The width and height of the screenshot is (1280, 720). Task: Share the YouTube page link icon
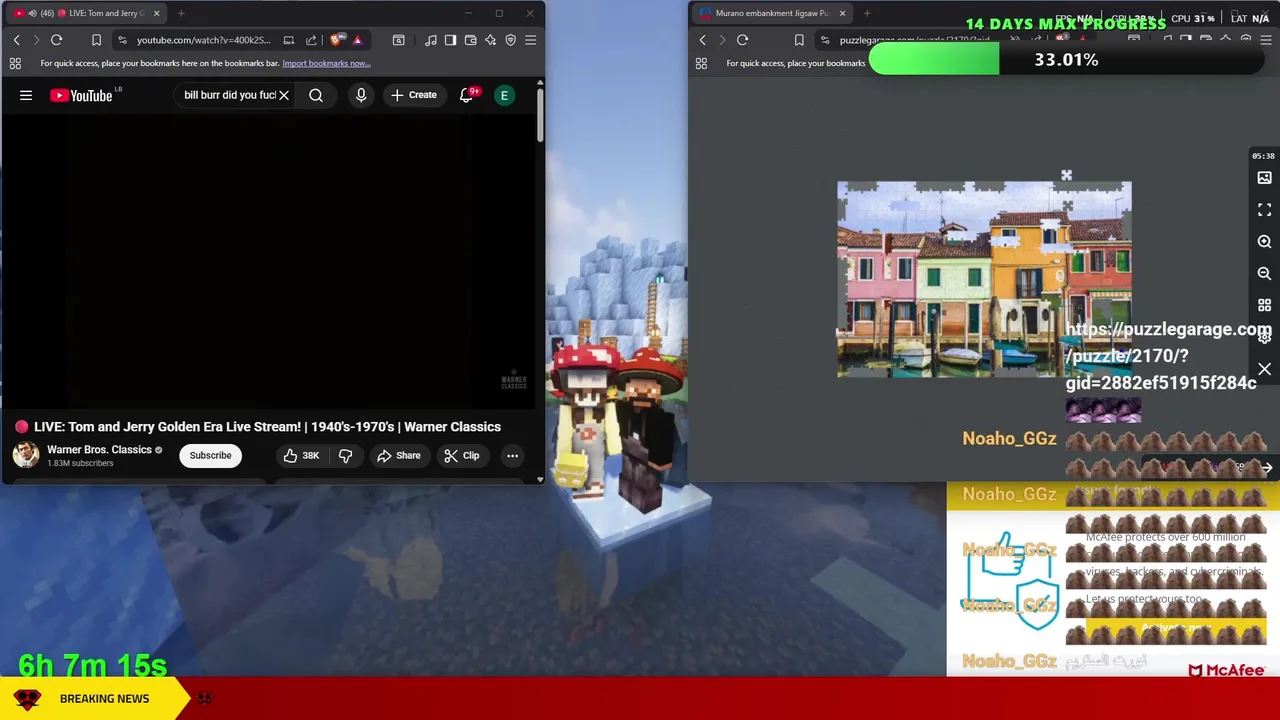[312, 40]
